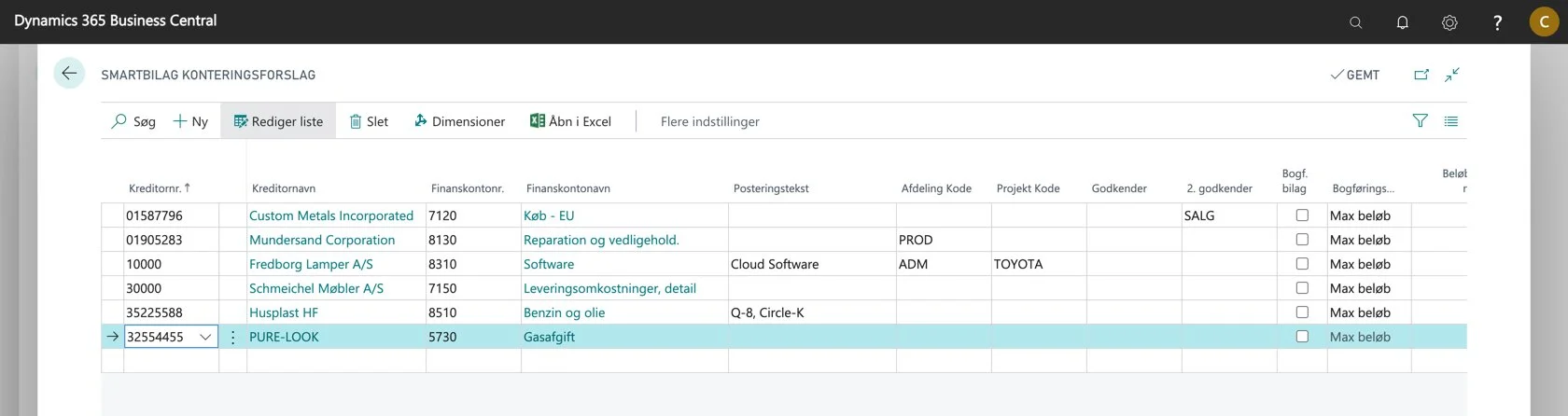This screenshot has height=416, width=1568.
Task: Open list in Excel
Action: point(570,121)
